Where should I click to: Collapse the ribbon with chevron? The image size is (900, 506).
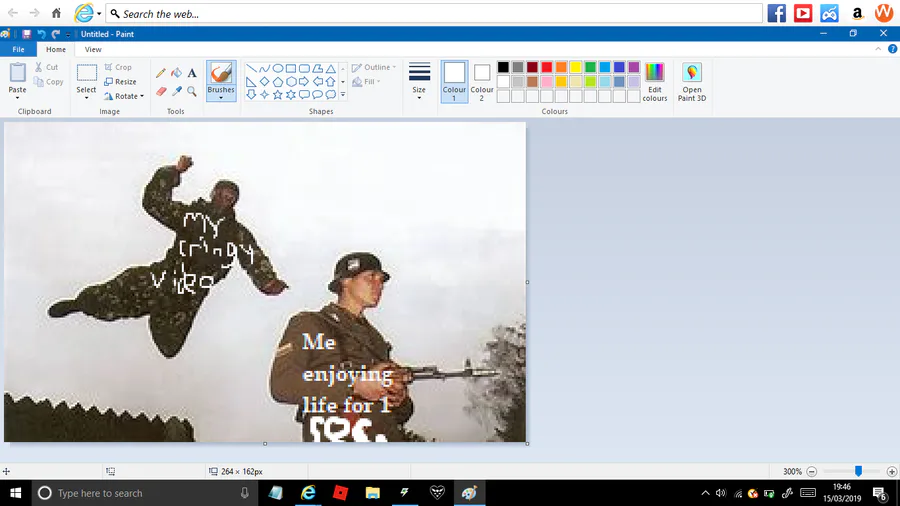(x=878, y=49)
